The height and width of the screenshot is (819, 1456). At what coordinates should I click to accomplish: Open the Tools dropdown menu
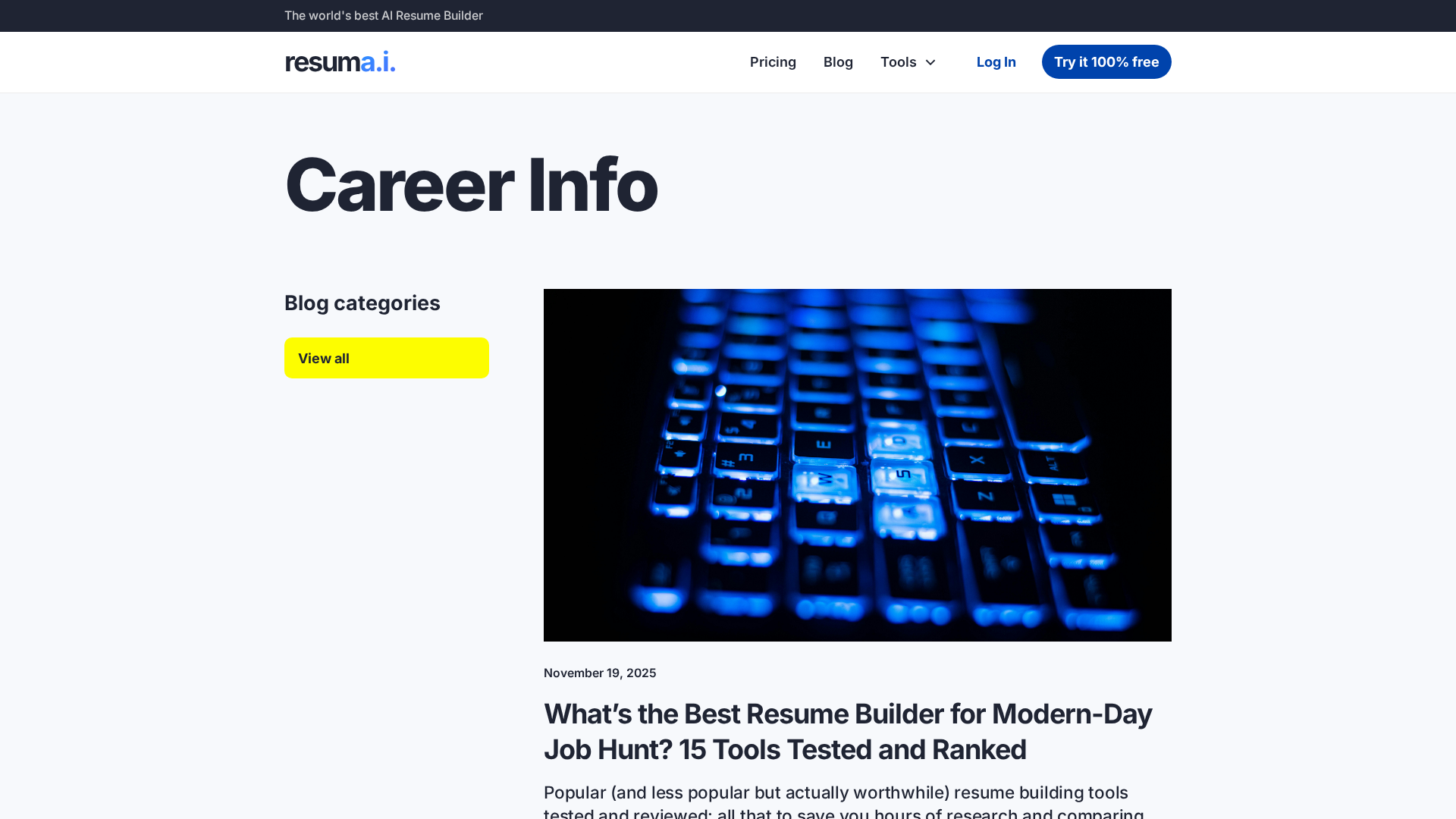click(x=899, y=62)
